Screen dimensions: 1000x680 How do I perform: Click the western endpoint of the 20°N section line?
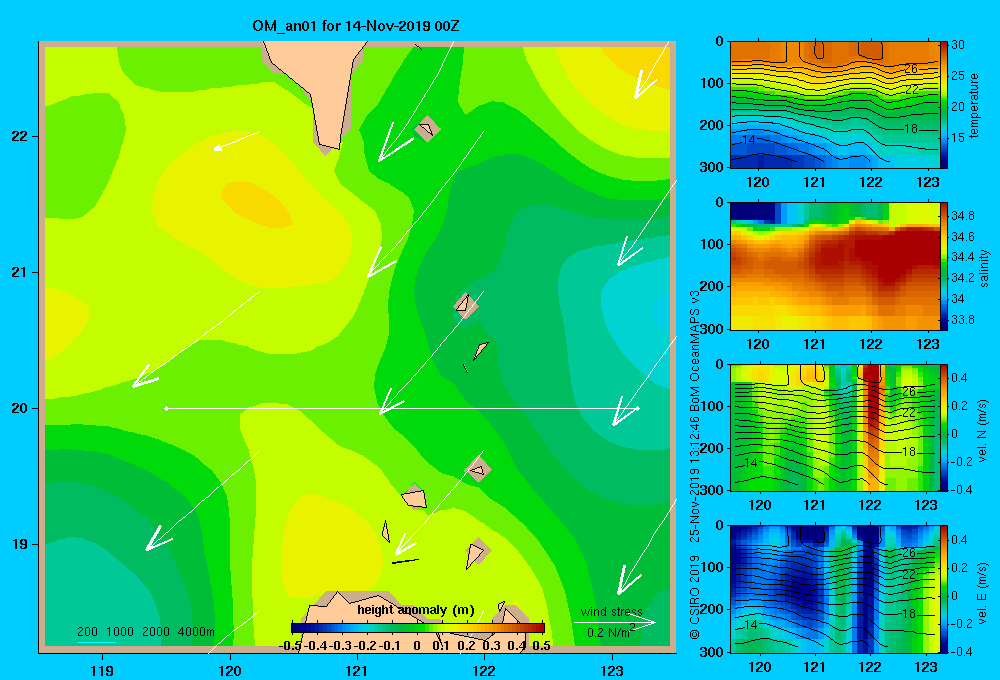pos(166,408)
